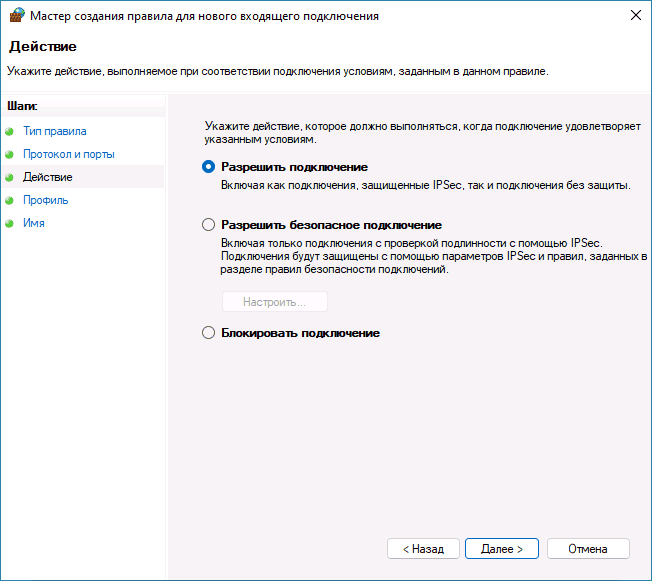Choose 'Блокировать подключение' radio button

(208, 333)
